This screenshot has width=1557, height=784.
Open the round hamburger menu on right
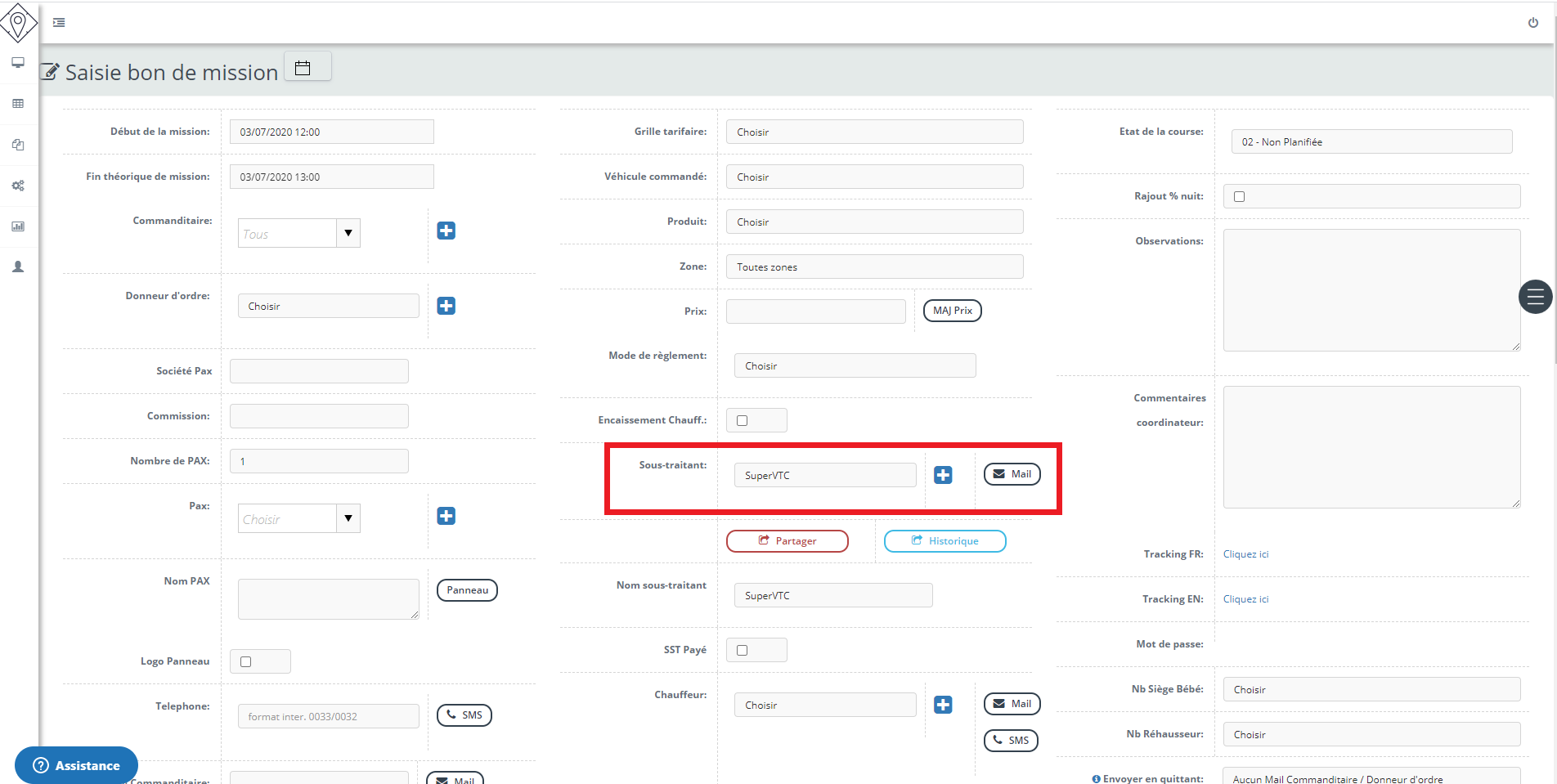click(1535, 297)
